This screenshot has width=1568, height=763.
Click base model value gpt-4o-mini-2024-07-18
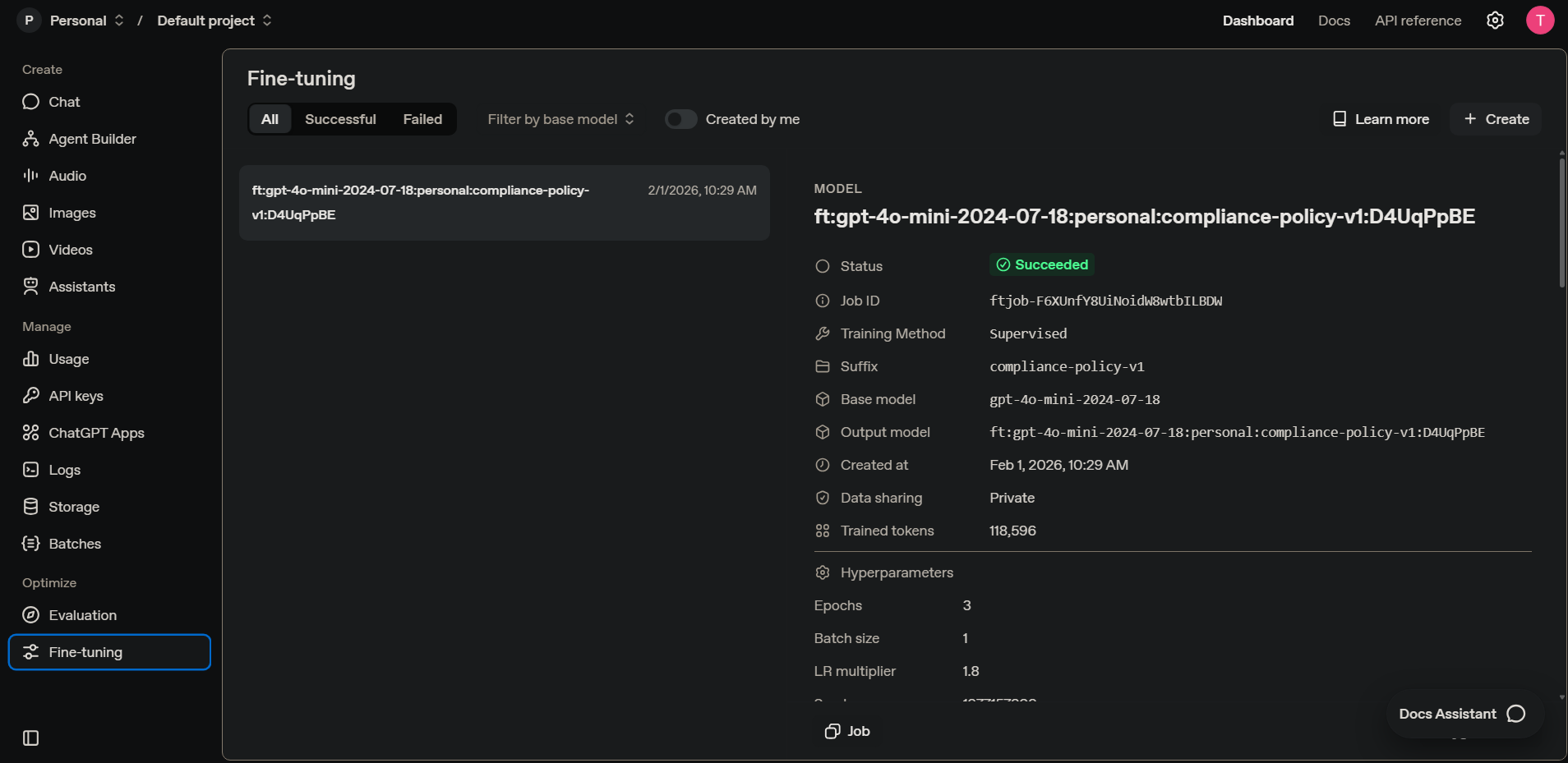1074,399
